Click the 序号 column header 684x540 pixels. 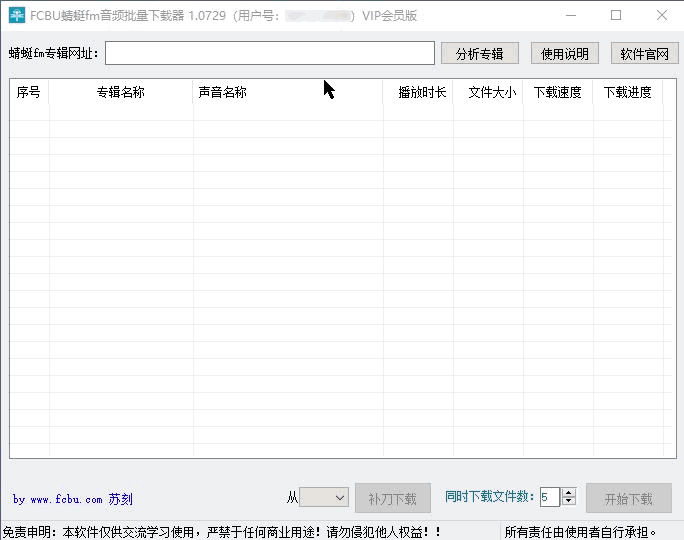pyautogui.click(x=29, y=92)
